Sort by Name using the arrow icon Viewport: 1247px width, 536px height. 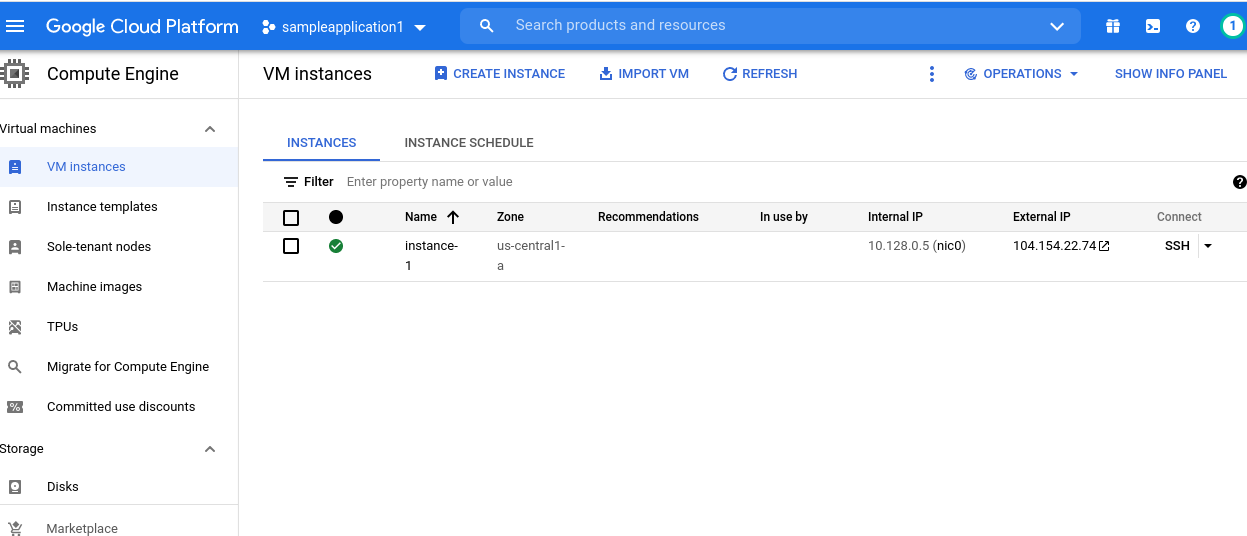pos(453,217)
